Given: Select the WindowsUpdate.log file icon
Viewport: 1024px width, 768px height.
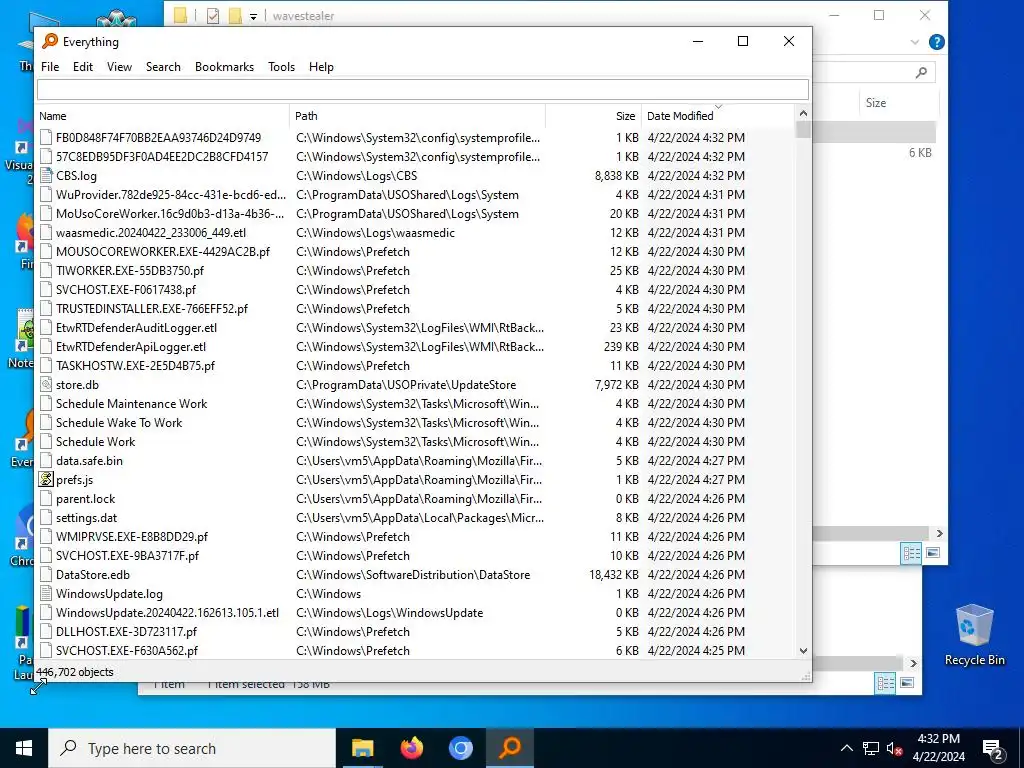Looking at the screenshot, I should pos(46,594).
